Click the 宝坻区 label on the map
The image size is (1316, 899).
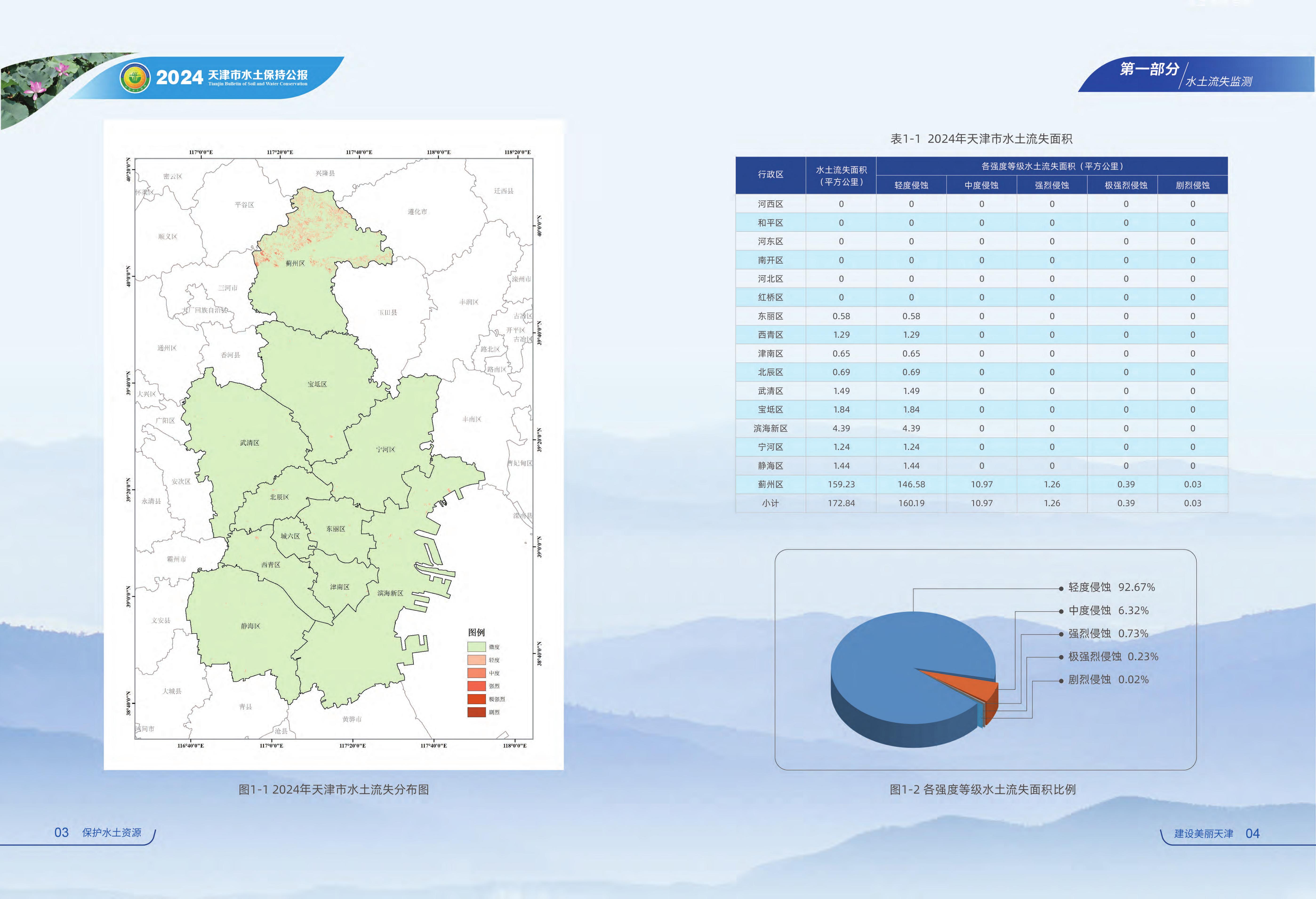pos(317,384)
